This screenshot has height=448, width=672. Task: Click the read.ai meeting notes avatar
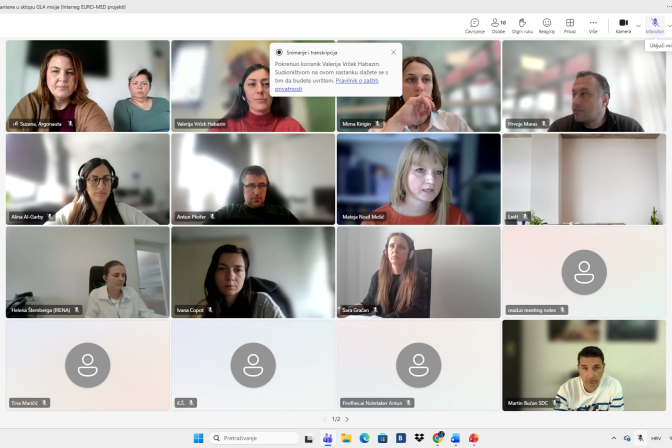[x=584, y=272]
